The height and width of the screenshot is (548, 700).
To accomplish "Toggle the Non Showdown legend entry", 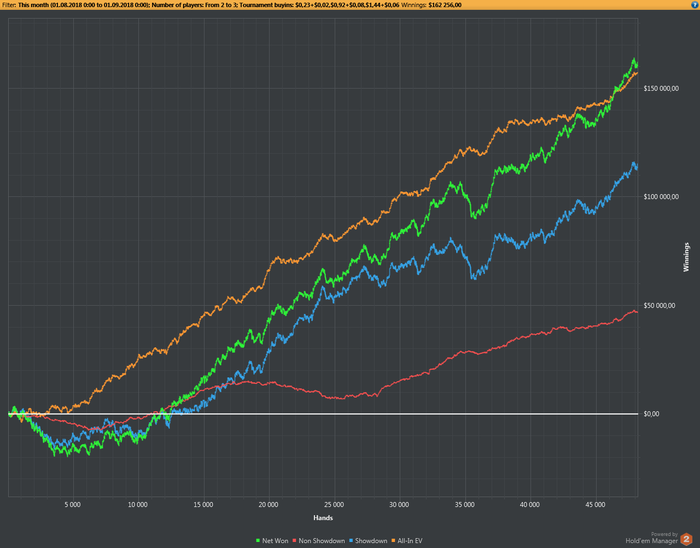I will [x=318, y=540].
